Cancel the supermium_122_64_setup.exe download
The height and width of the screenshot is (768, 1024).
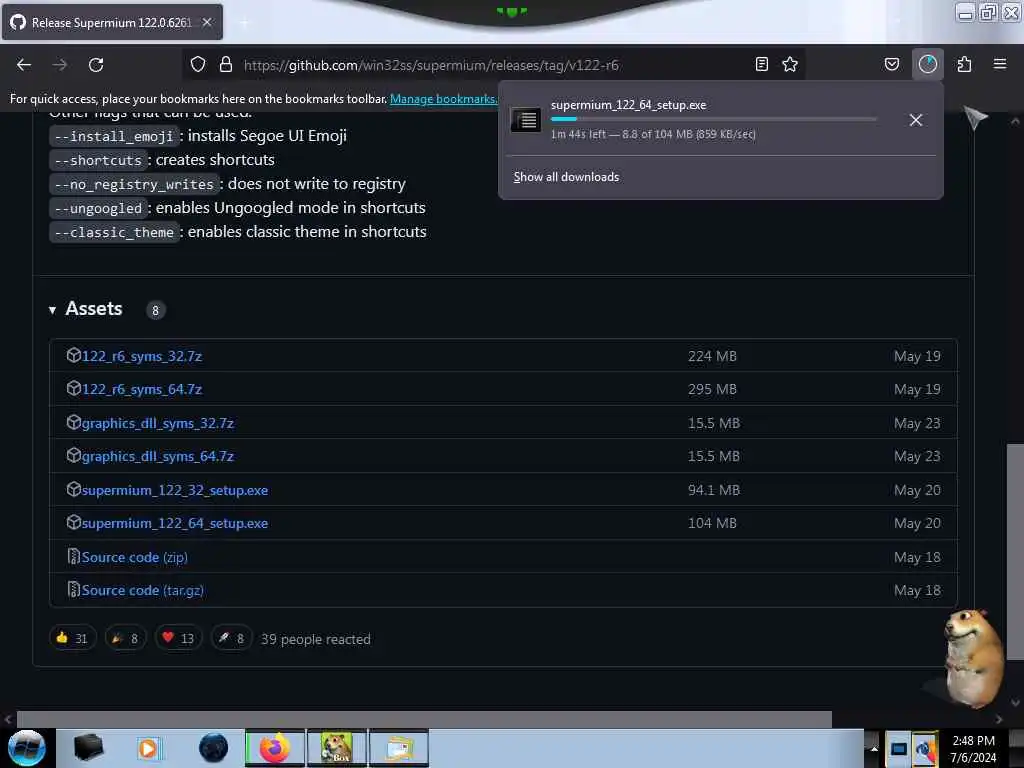[x=916, y=120]
